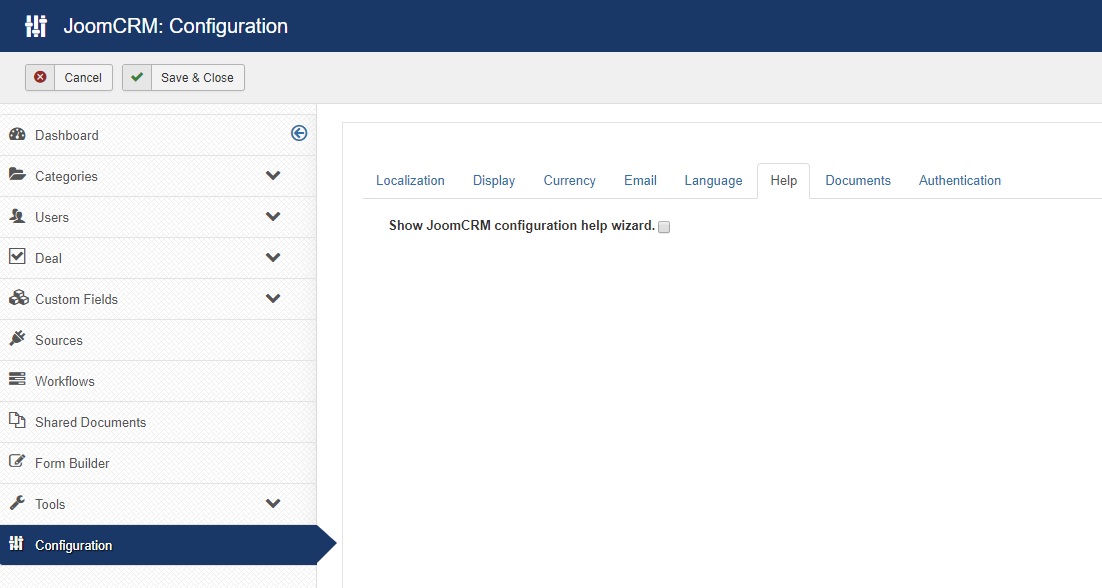The image size is (1102, 588).
Task: Click the Cancel button label
Action: coord(83,77)
